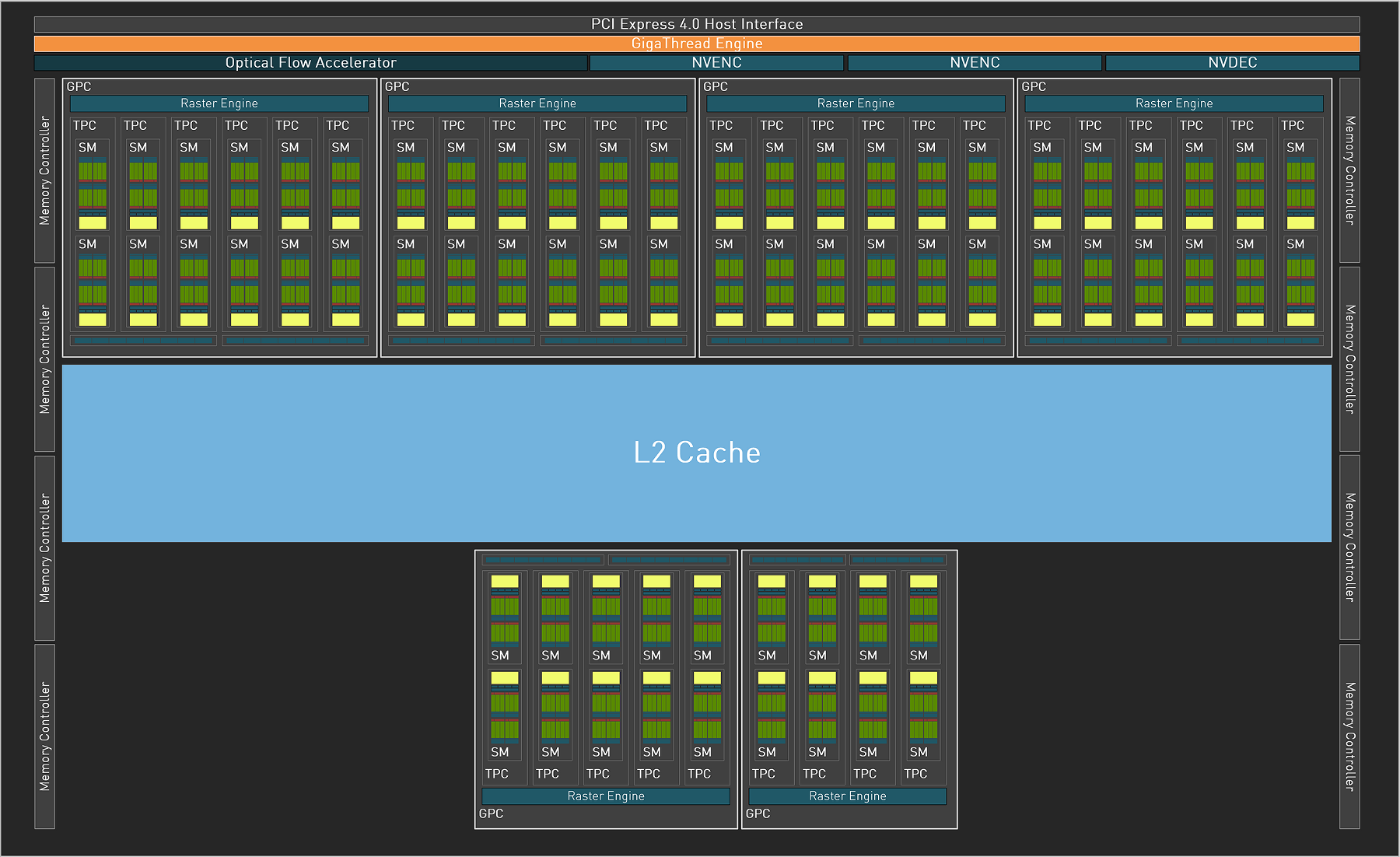Select Raster Engine of bottom-left GPC
Screen dimensions: 1400x857
point(606,796)
